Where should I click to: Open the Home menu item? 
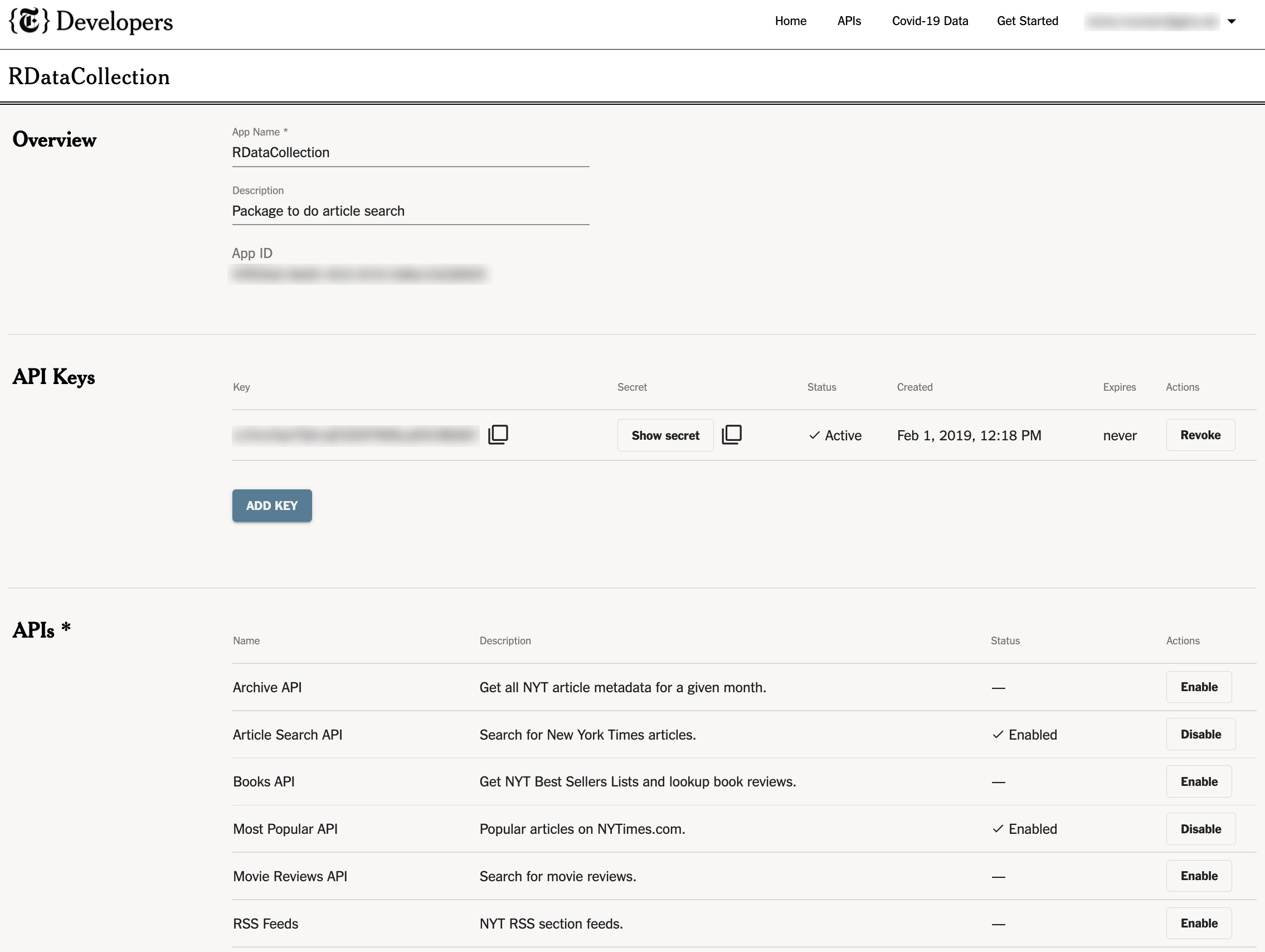coord(790,21)
